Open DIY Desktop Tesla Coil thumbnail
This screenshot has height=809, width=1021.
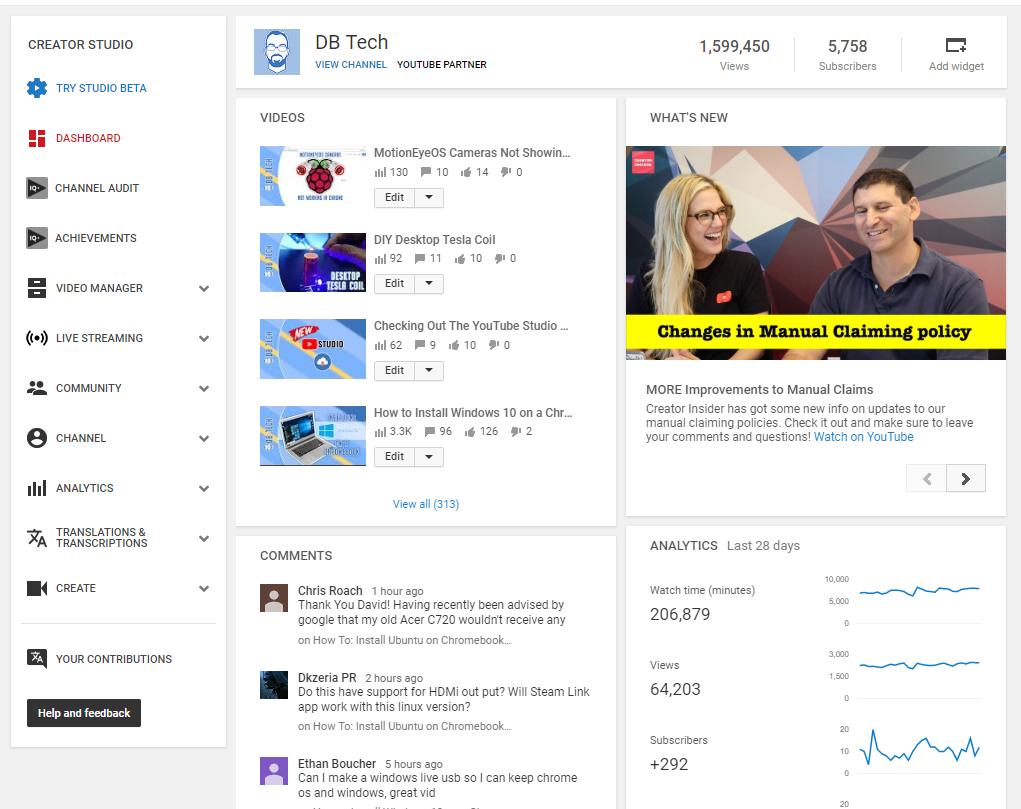[x=313, y=263]
